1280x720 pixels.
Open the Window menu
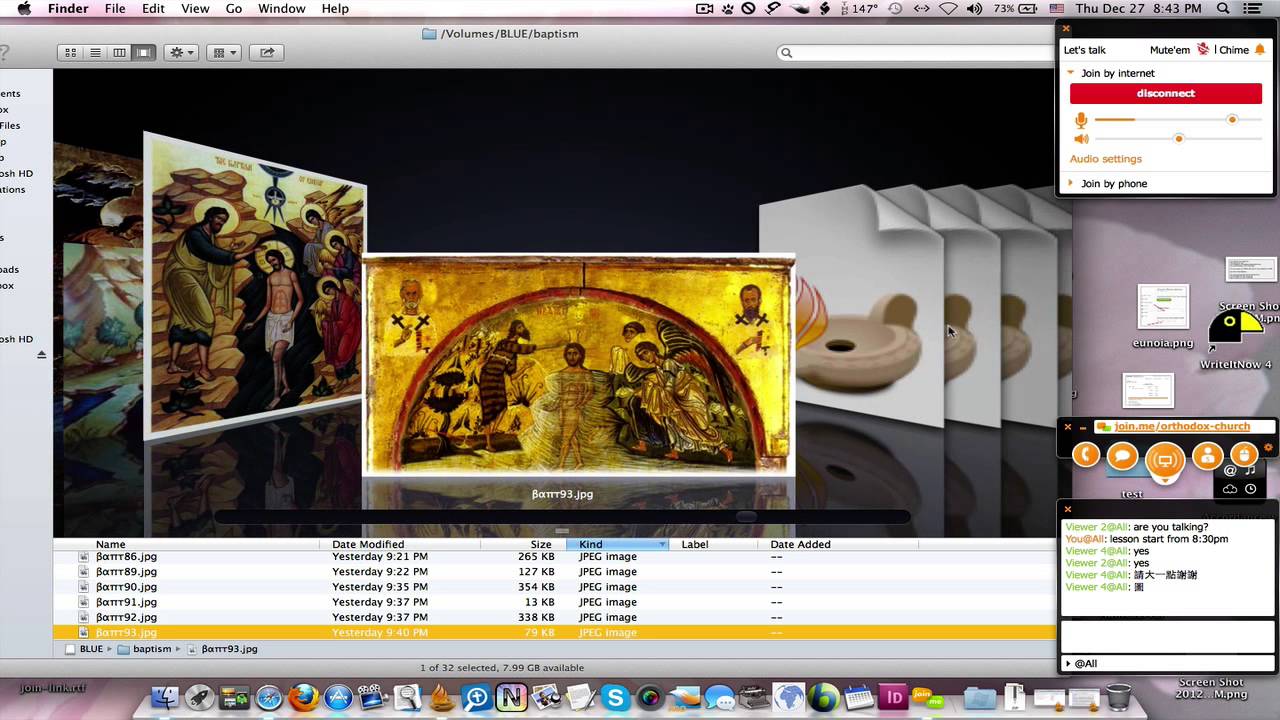282,9
